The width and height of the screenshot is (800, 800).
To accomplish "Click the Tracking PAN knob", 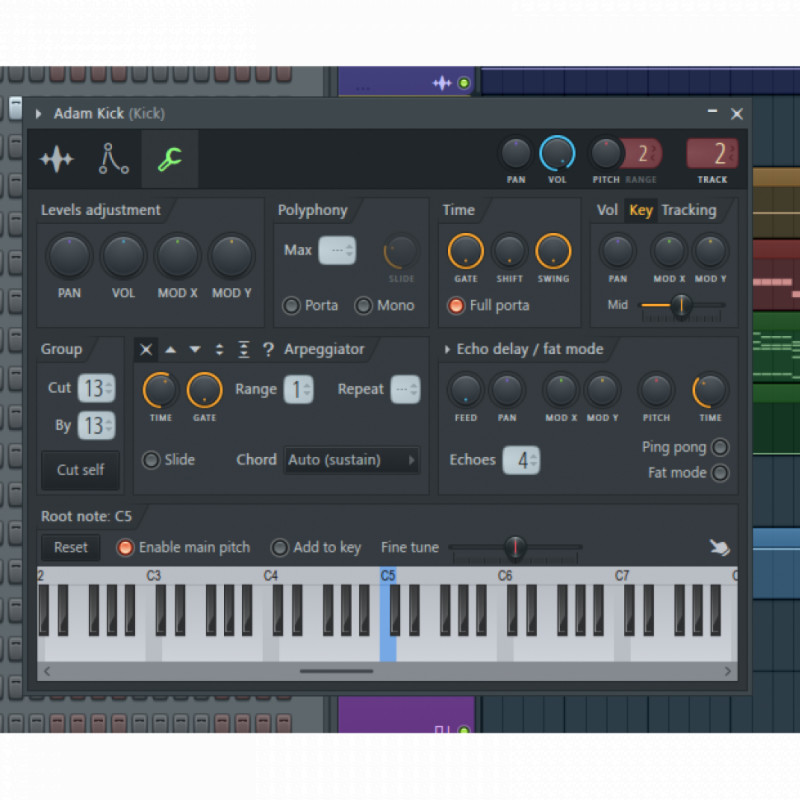I will (x=617, y=251).
